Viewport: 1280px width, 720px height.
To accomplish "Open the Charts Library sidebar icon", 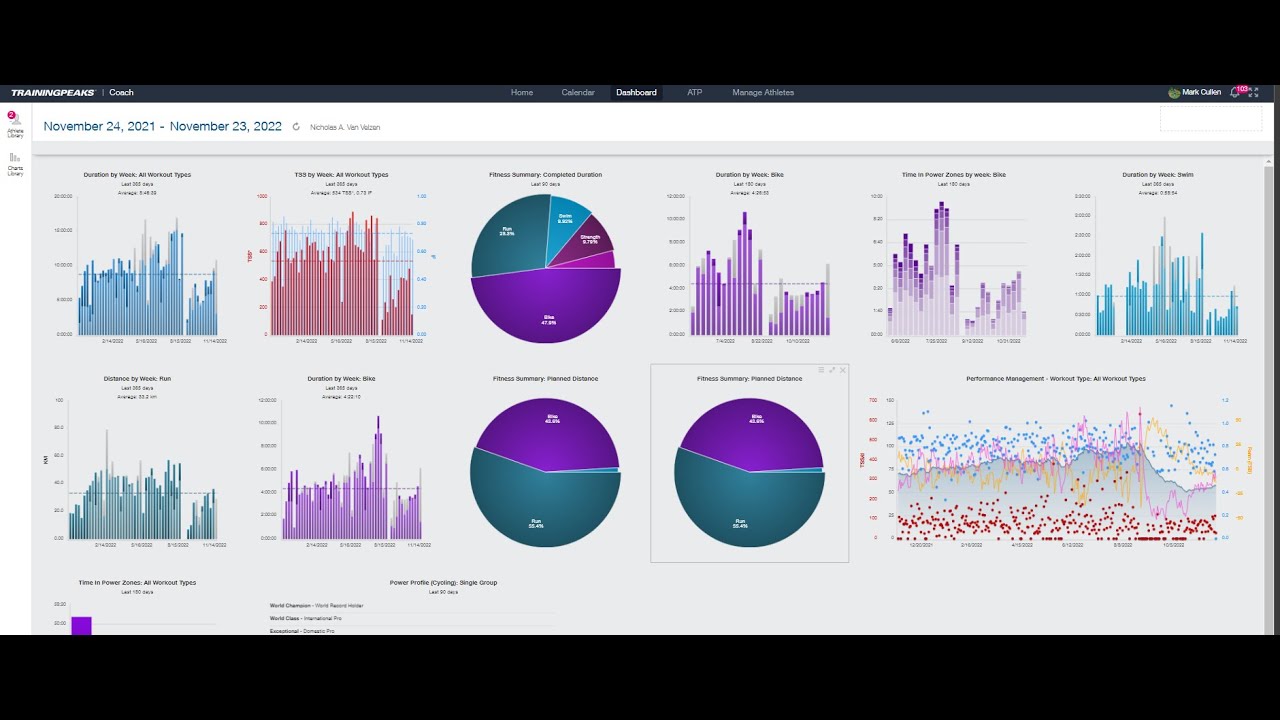I will (15, 164).
